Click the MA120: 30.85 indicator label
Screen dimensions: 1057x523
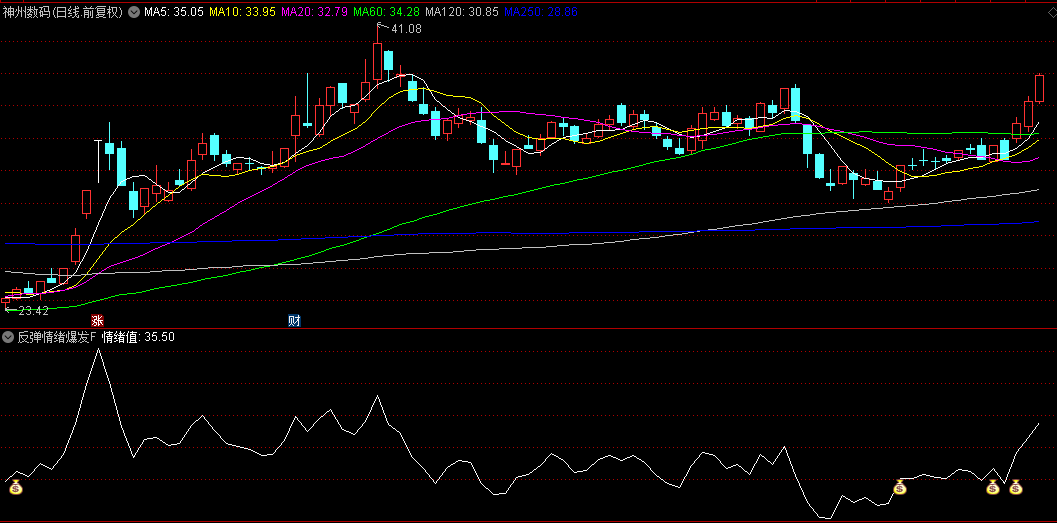462,12
